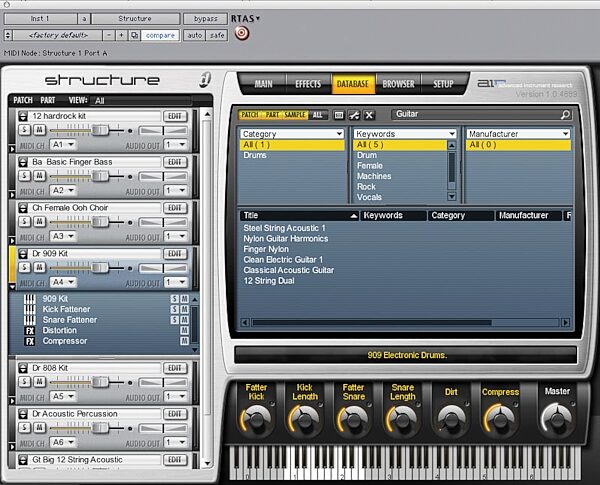
Task: Click the safe button
Action: pos(217,35)
